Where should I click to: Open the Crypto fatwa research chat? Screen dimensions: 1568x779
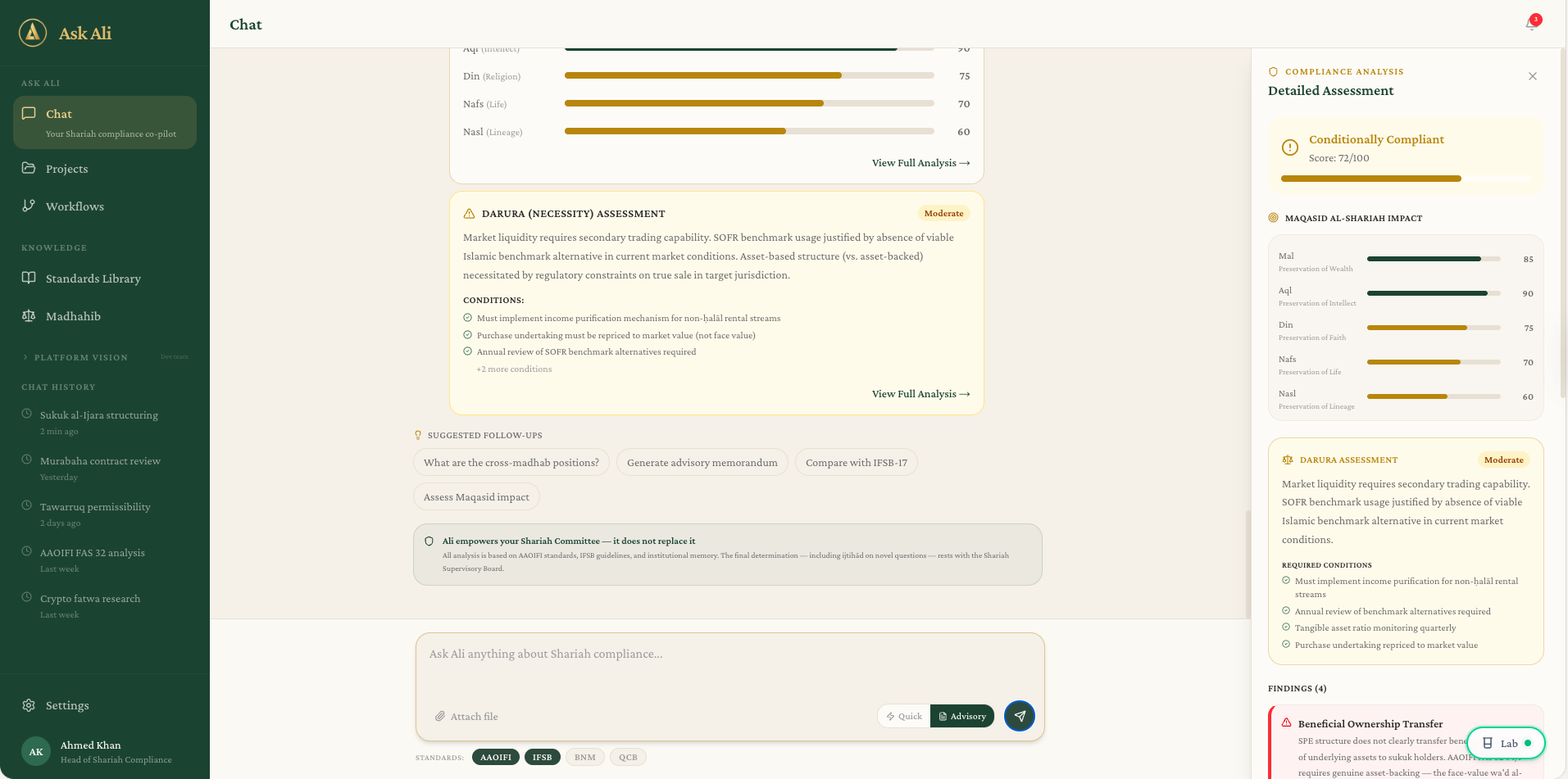coord(90,599)
